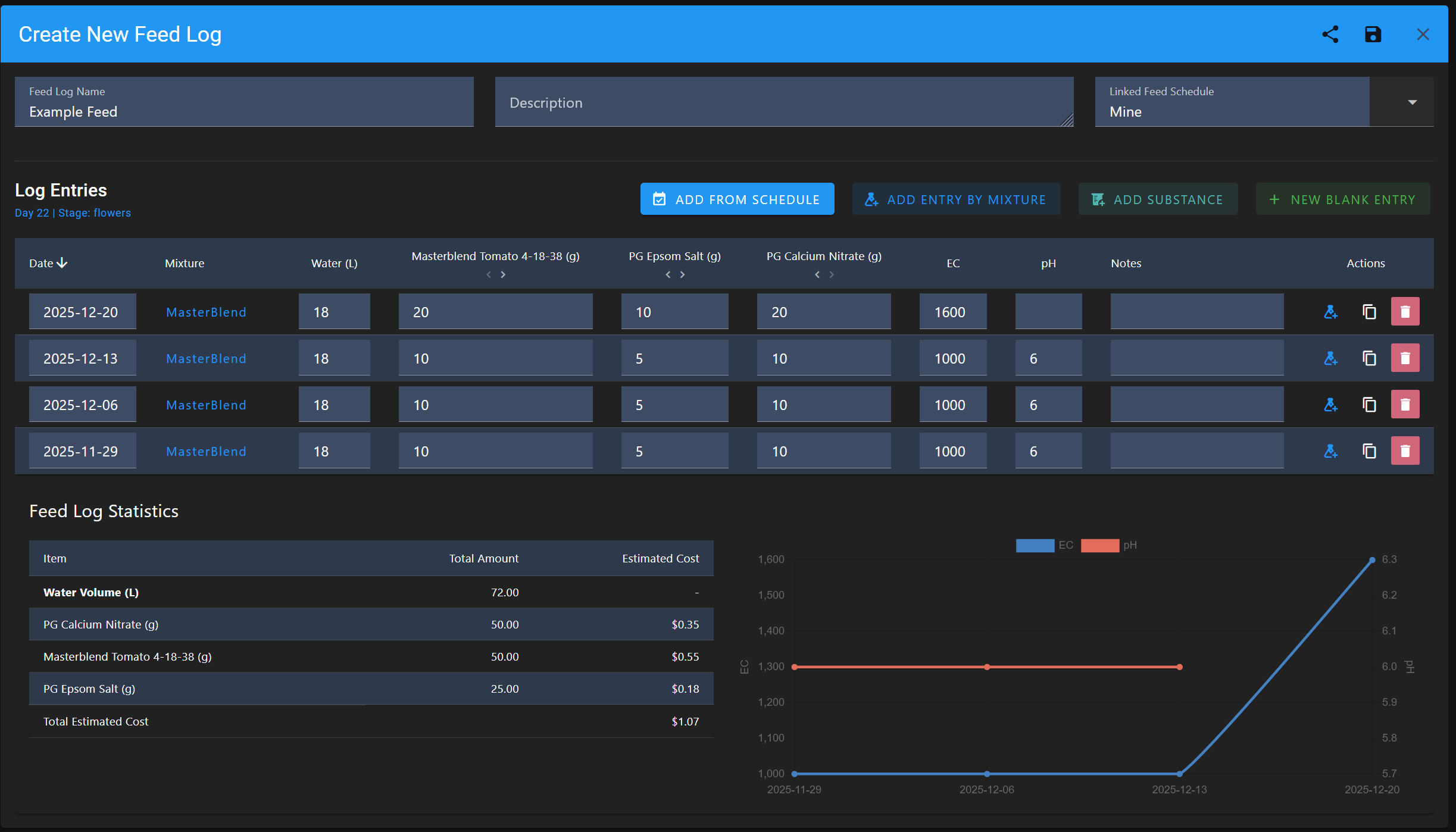The height and width of the screenshot is (832, 1456).
Task: Delete the 2025-12-06 log entry
Action: point(1405,404)
